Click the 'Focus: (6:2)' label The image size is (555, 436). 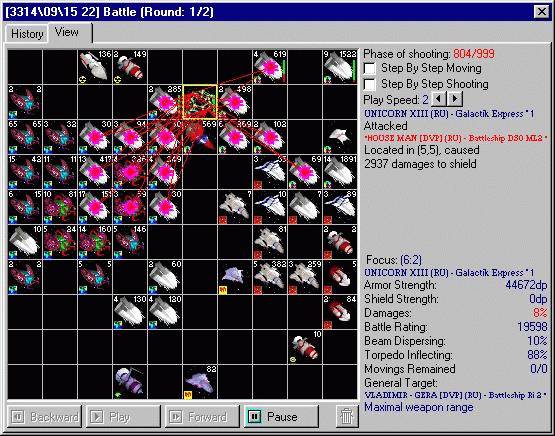[394, 260]
